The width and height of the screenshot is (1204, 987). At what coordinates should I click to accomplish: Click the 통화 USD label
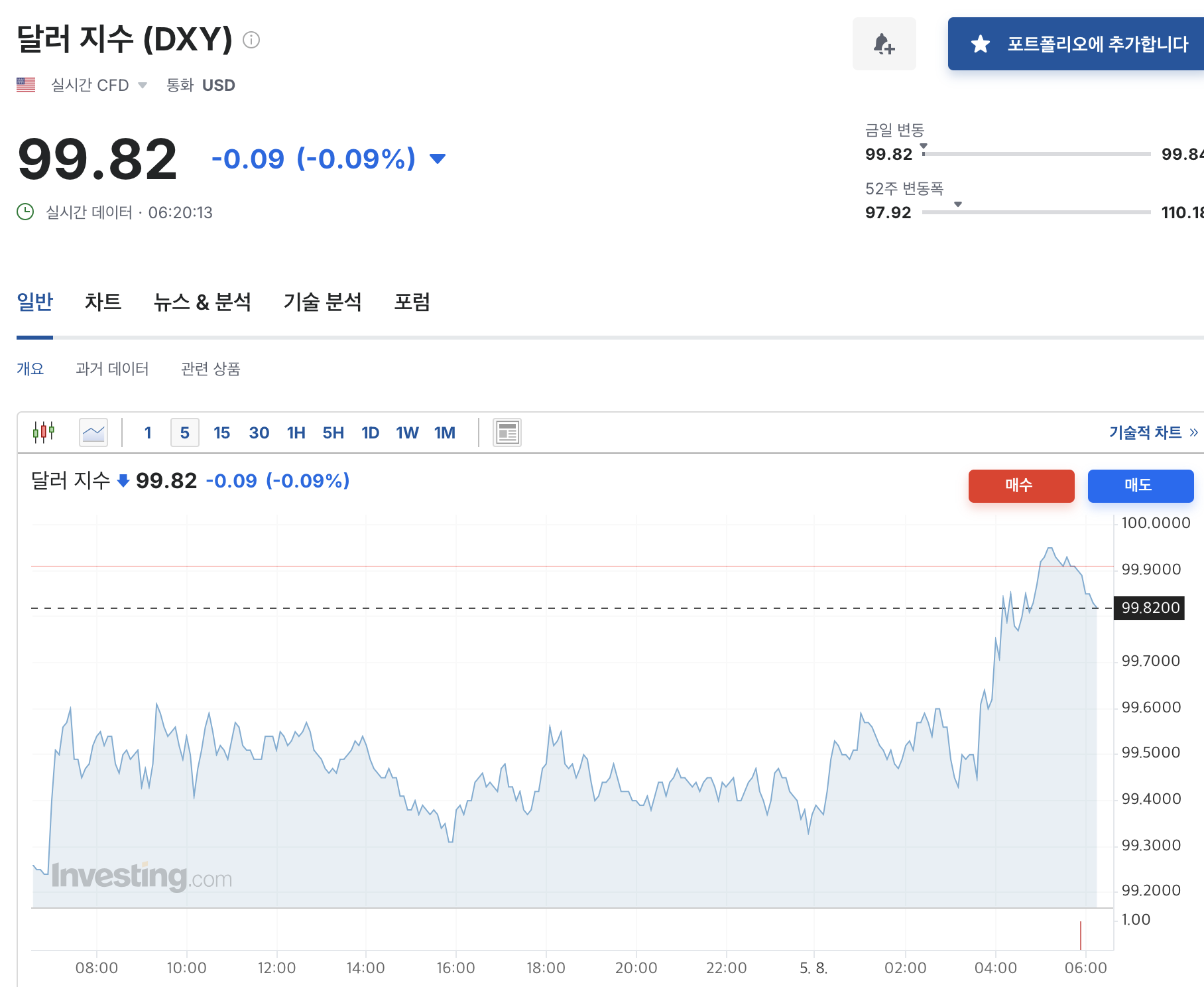click(201, 85)
